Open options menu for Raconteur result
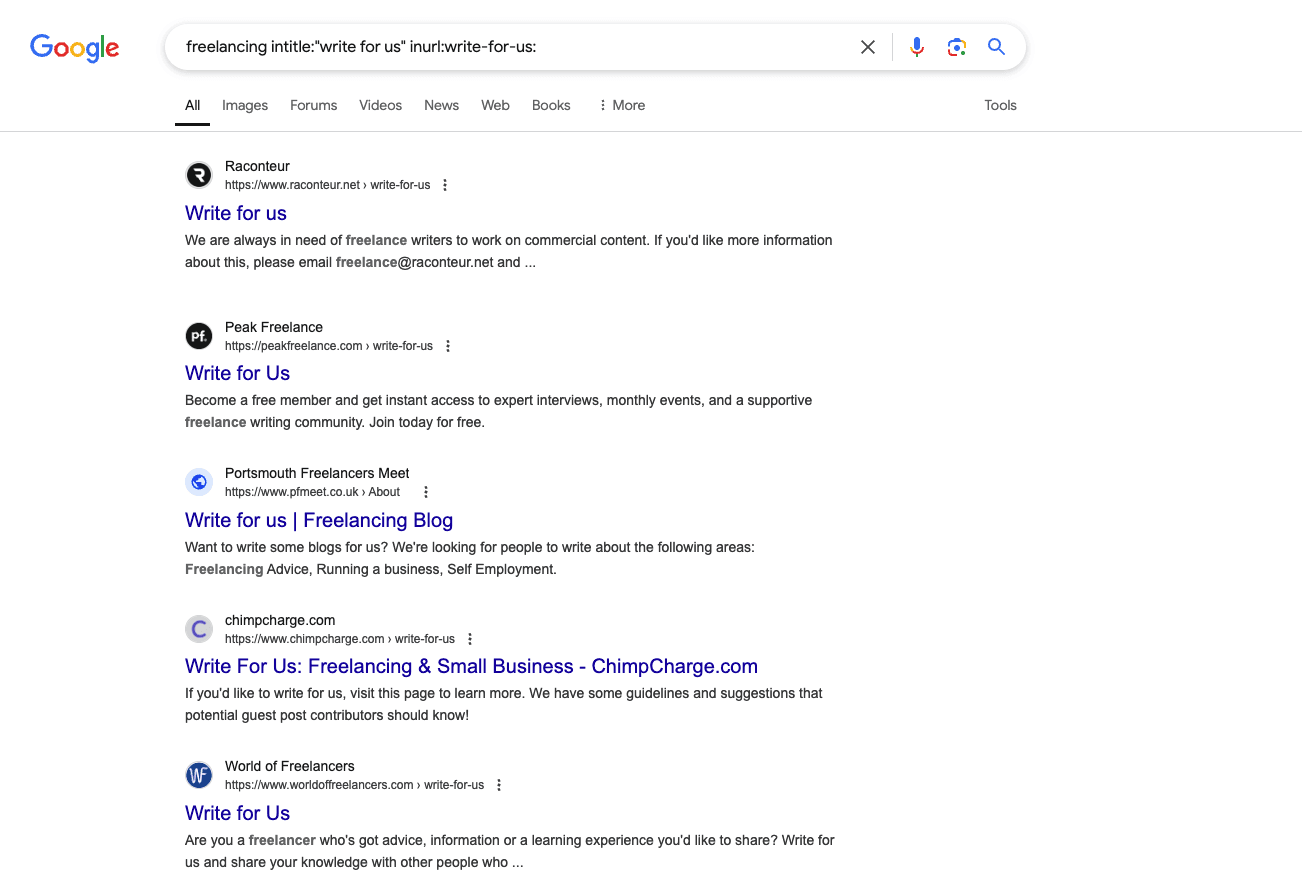The width and height of the screenshot is (1302, 891). pos(445,185)
